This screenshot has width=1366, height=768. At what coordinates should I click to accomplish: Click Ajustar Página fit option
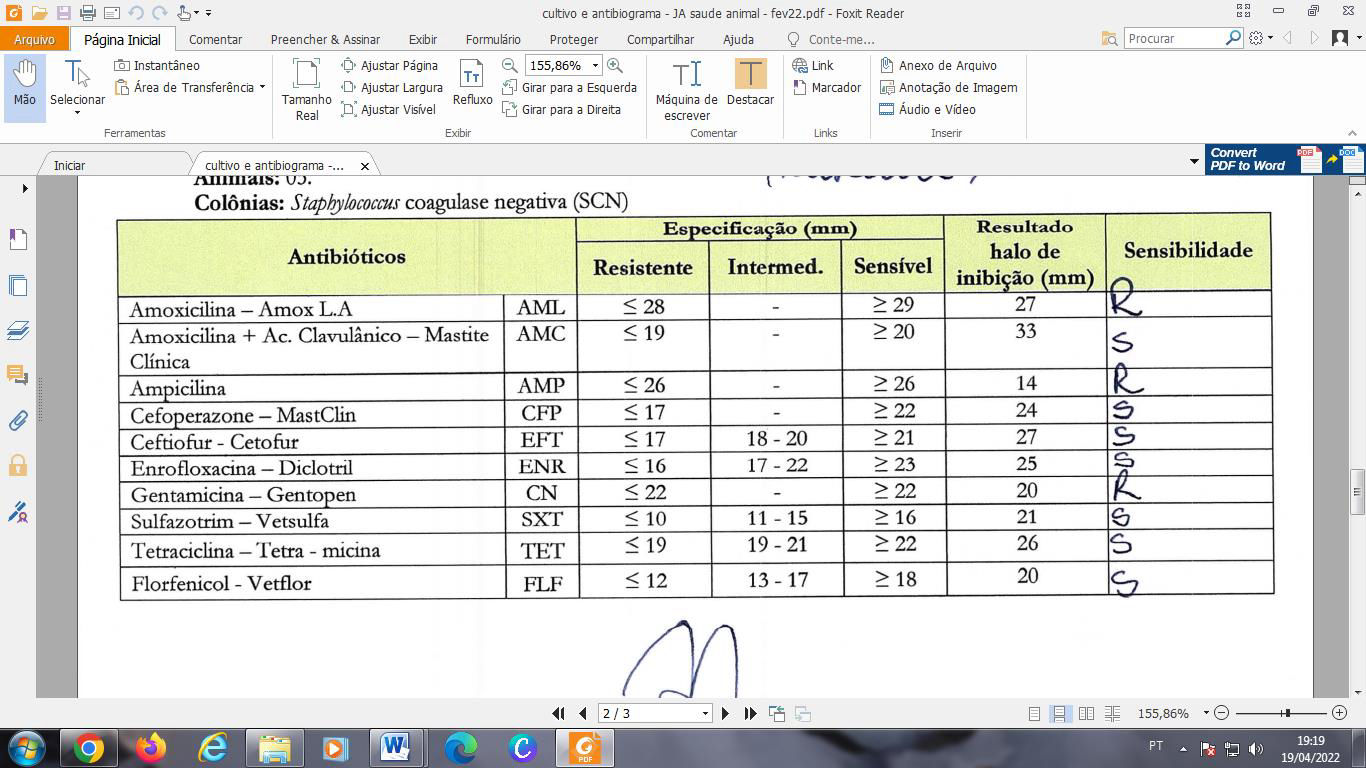coord(390,65)
